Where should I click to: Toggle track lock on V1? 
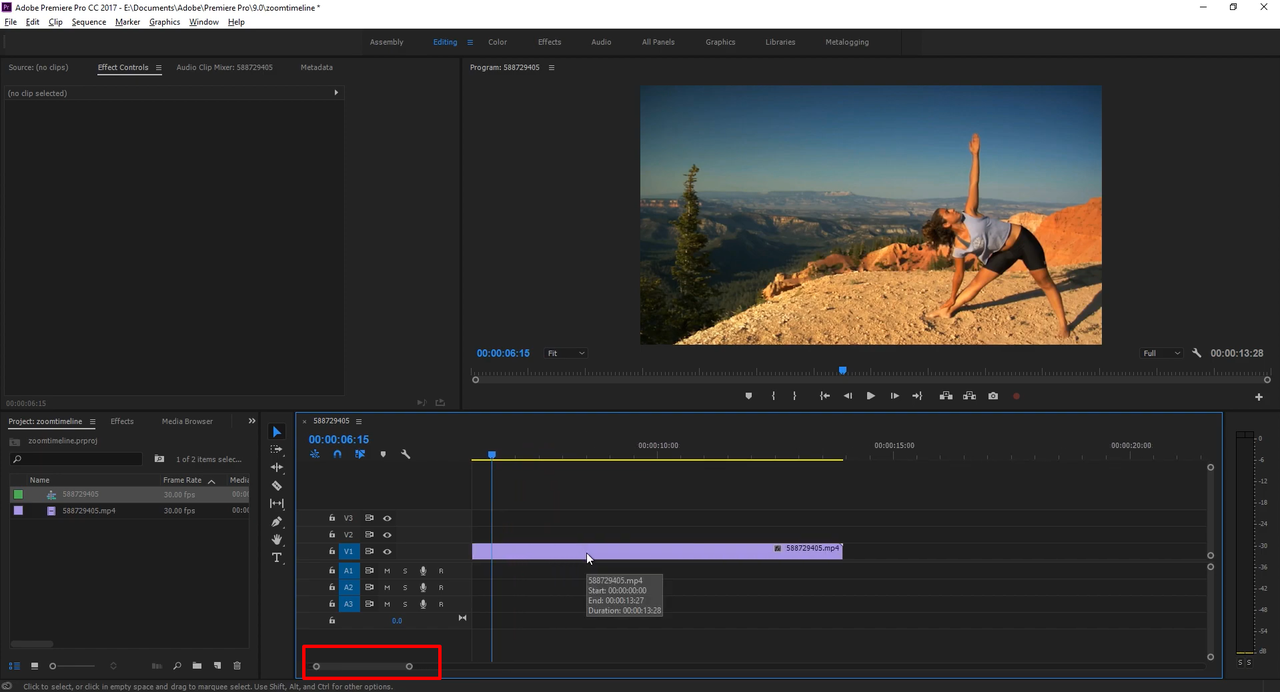(332, 552)
